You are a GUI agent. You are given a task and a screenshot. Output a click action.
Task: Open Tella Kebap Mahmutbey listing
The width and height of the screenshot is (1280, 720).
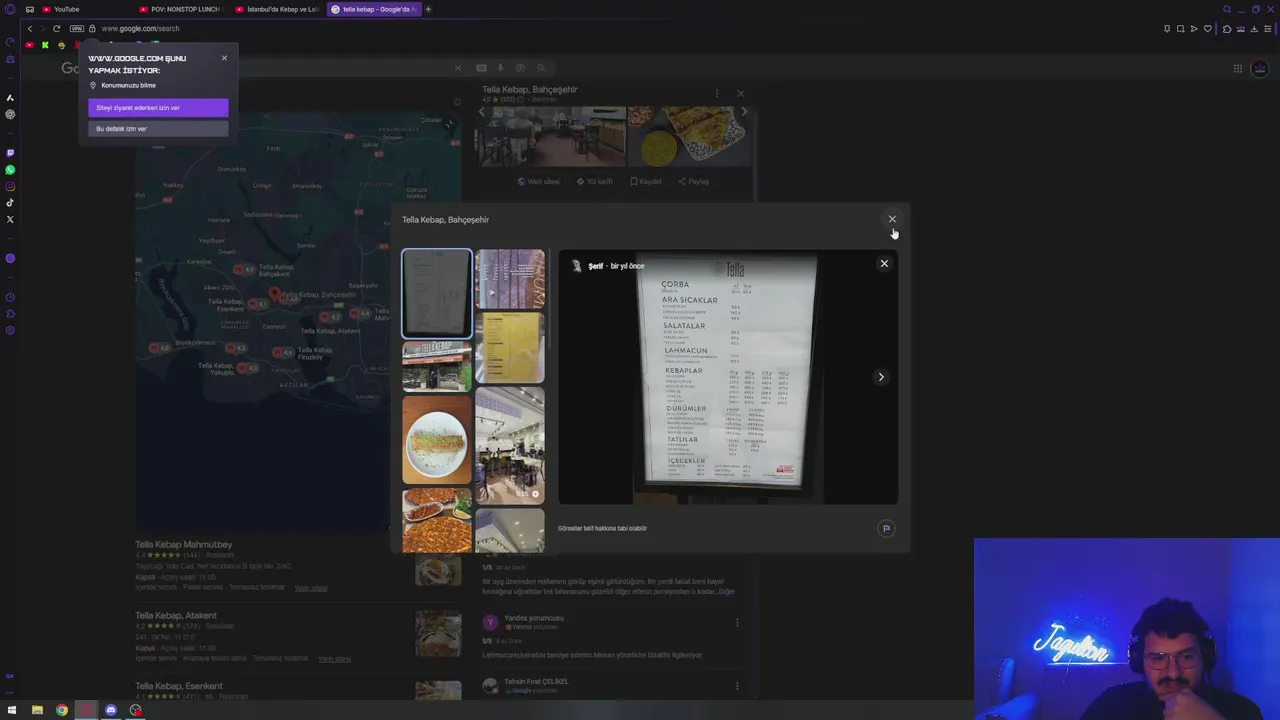pos(184,545)
